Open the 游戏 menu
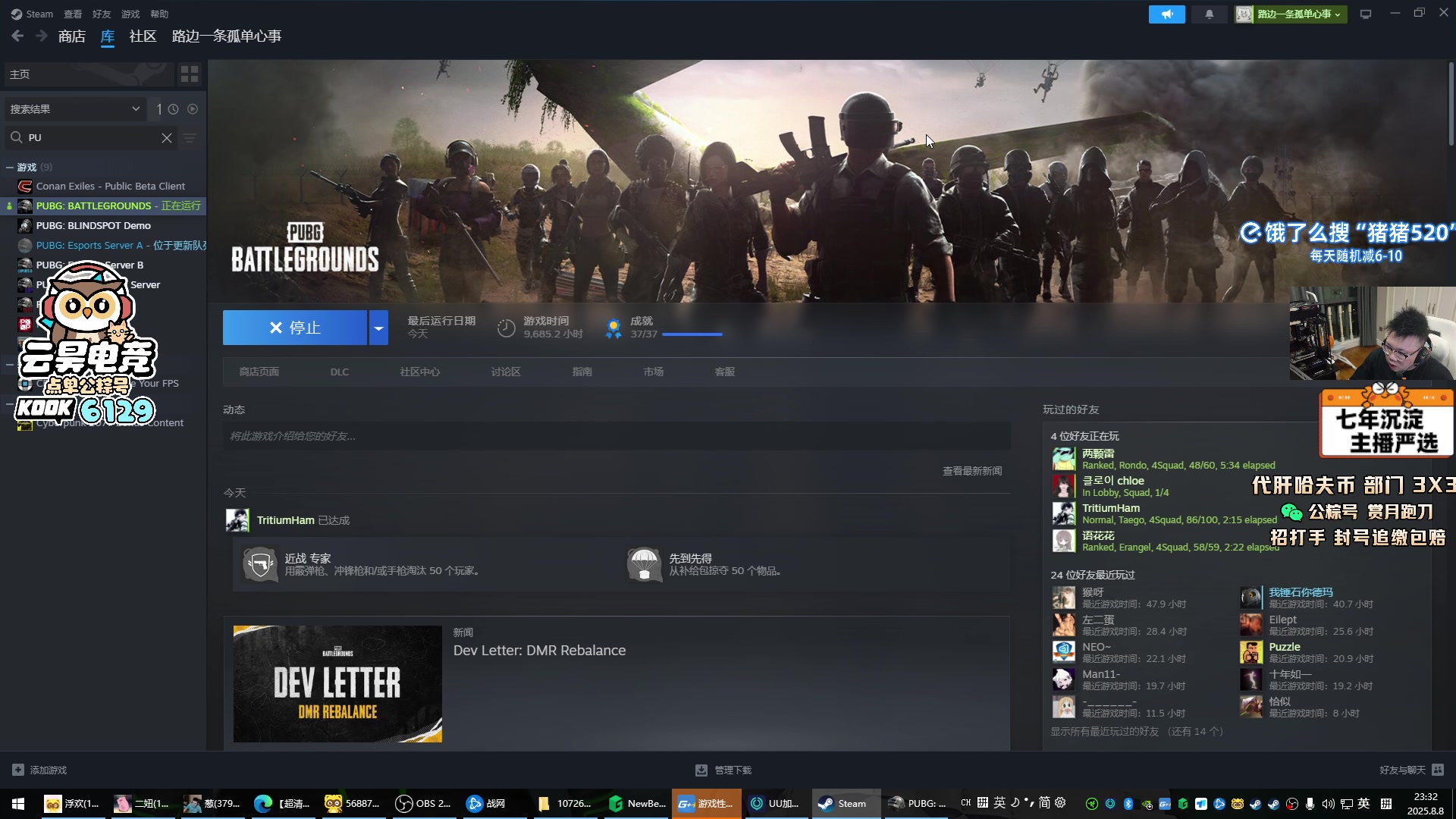Viewport: 1456px width, 819px height. coord(130,14)
